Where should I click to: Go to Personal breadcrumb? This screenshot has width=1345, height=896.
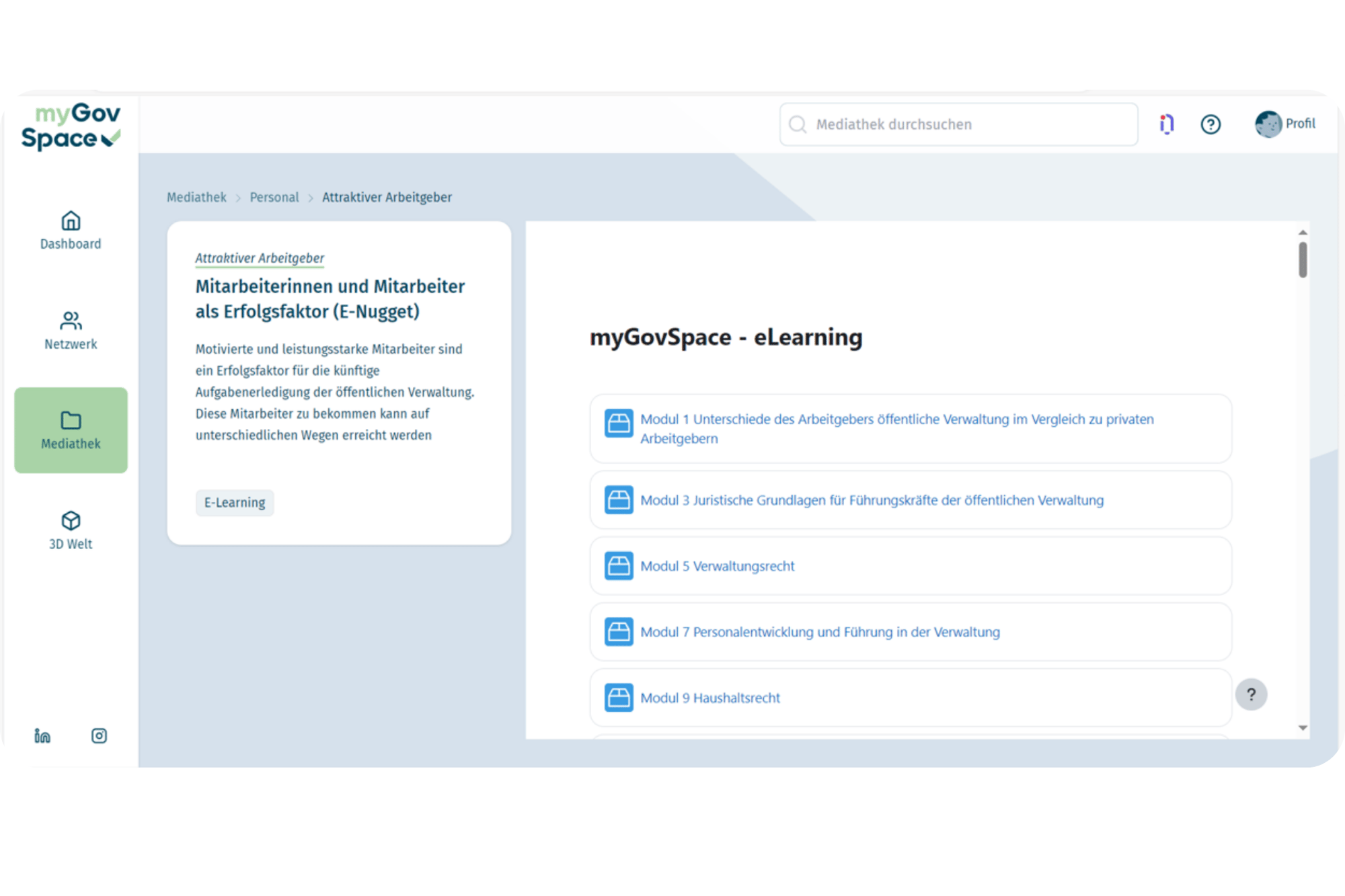pyautogui.click(x=274, y=197)
